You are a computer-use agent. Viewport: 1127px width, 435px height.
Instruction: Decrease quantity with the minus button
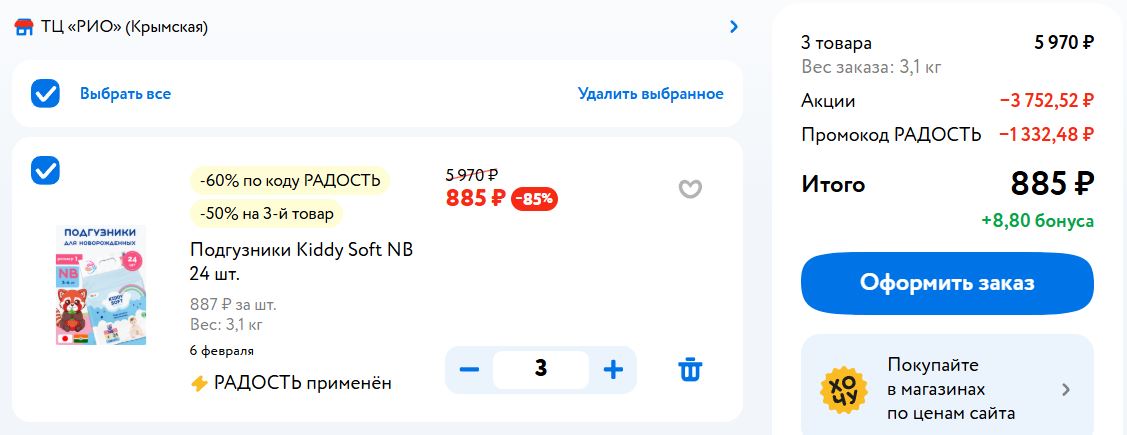[x=469, y=369]
